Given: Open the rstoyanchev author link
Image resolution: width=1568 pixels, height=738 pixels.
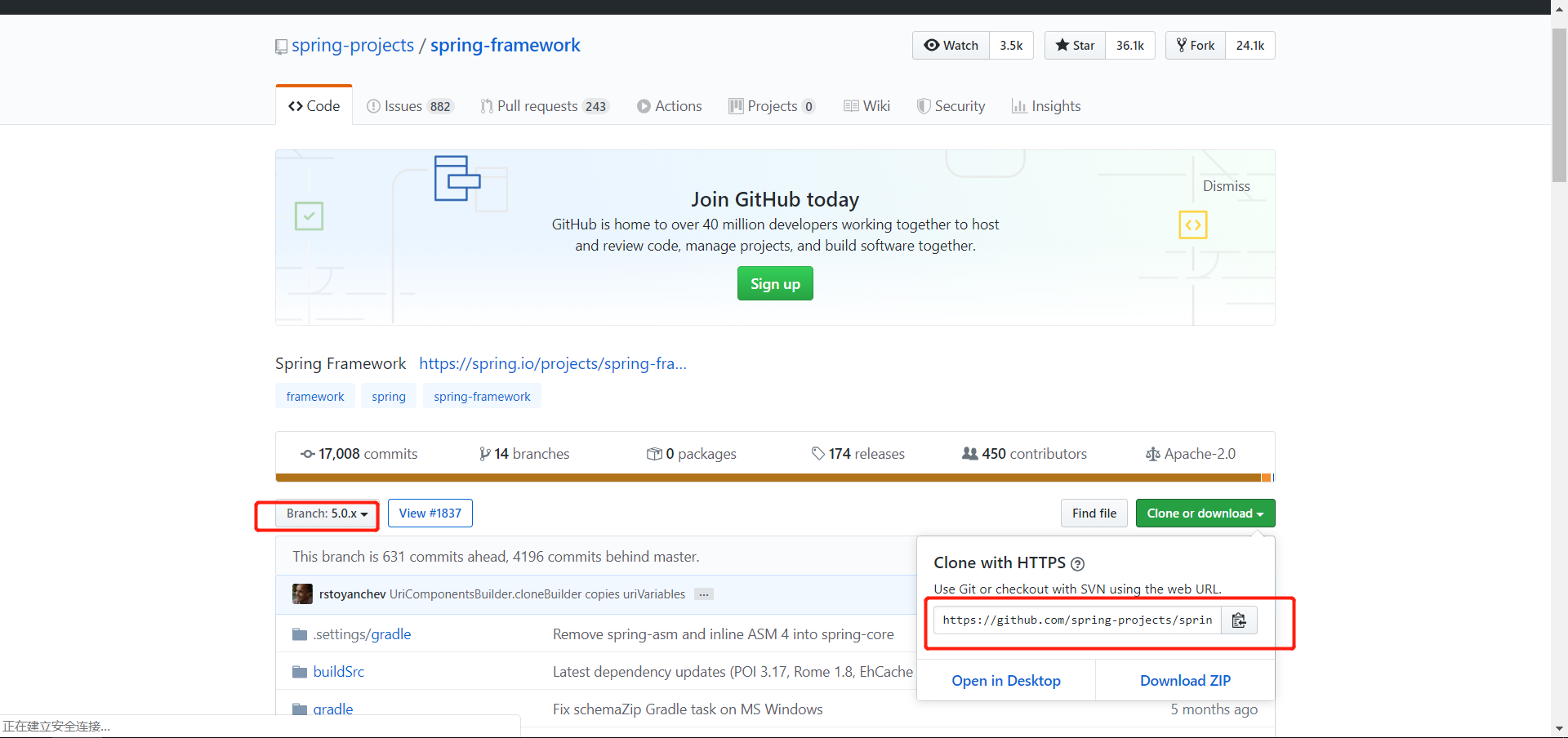Looking at the screenshot, I should [x=352, y=594].
